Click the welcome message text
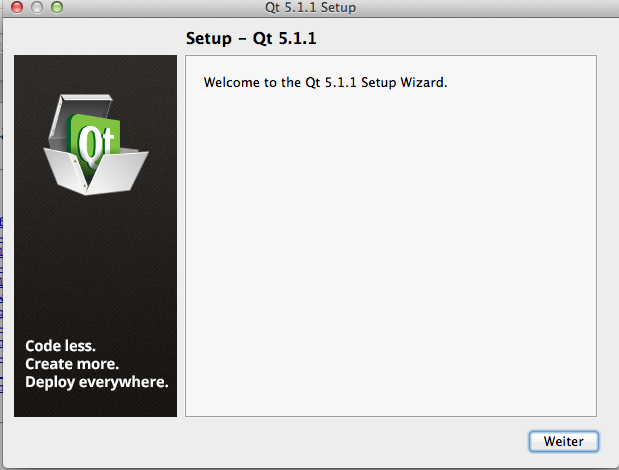Screen dimensions: 619x470 point(325,82)
